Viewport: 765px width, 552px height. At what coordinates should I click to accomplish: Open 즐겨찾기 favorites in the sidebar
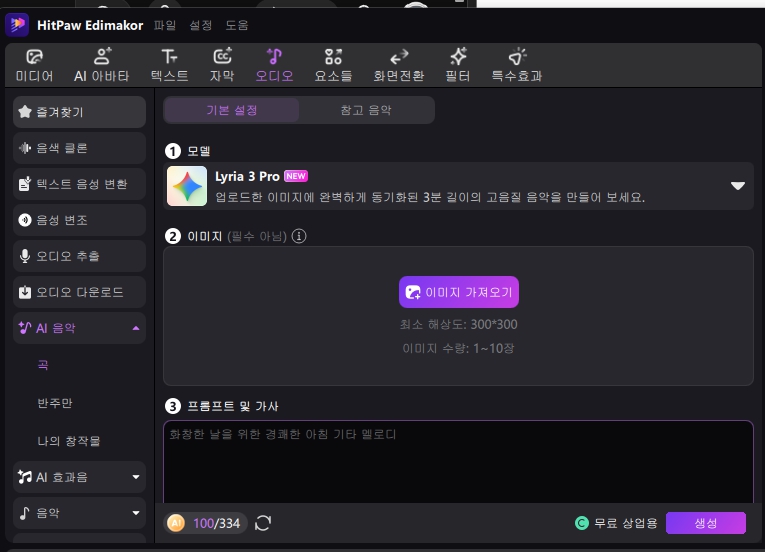coord(79,112)
